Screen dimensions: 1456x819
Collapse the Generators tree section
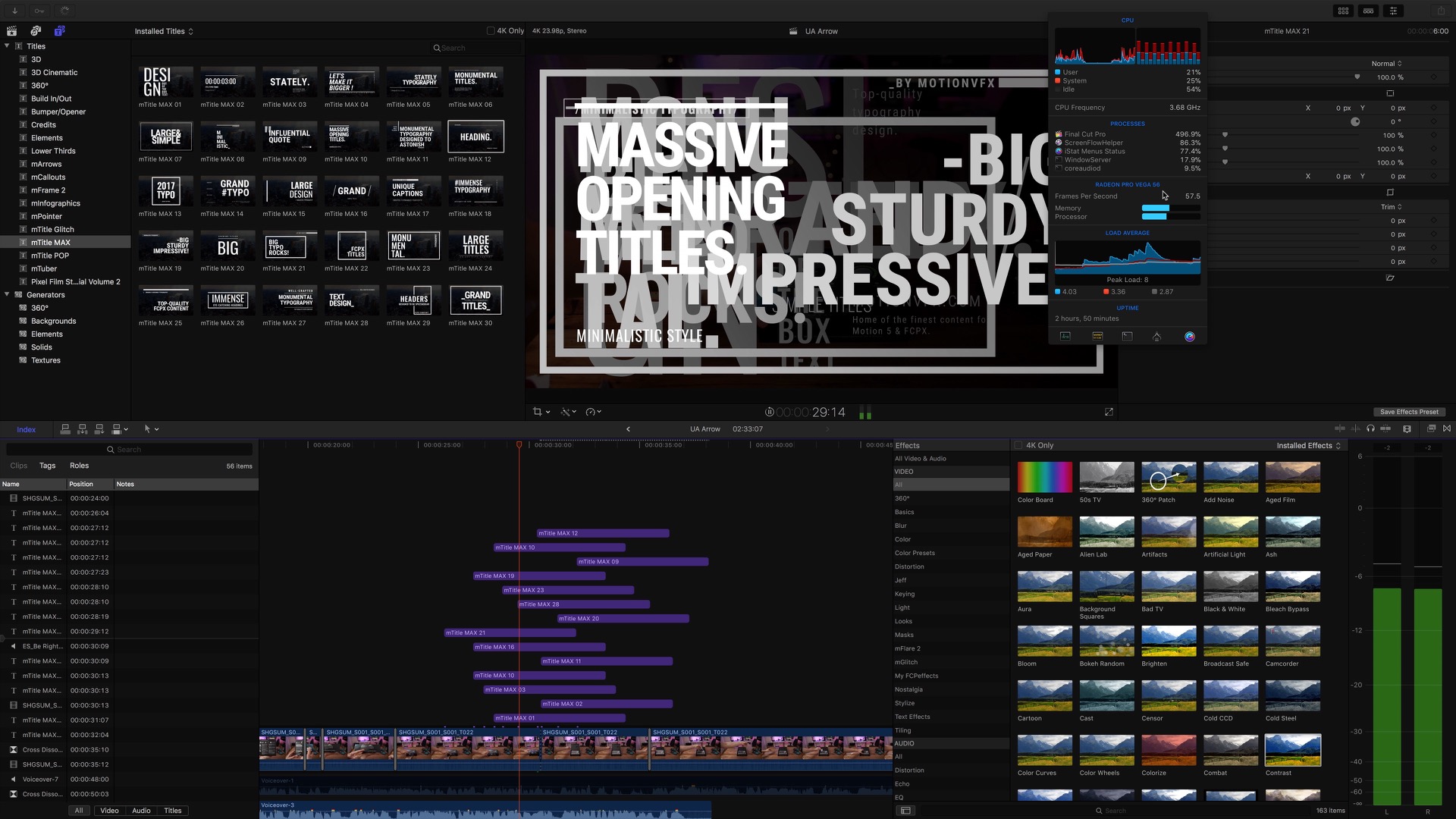click(x=7, y=295)
